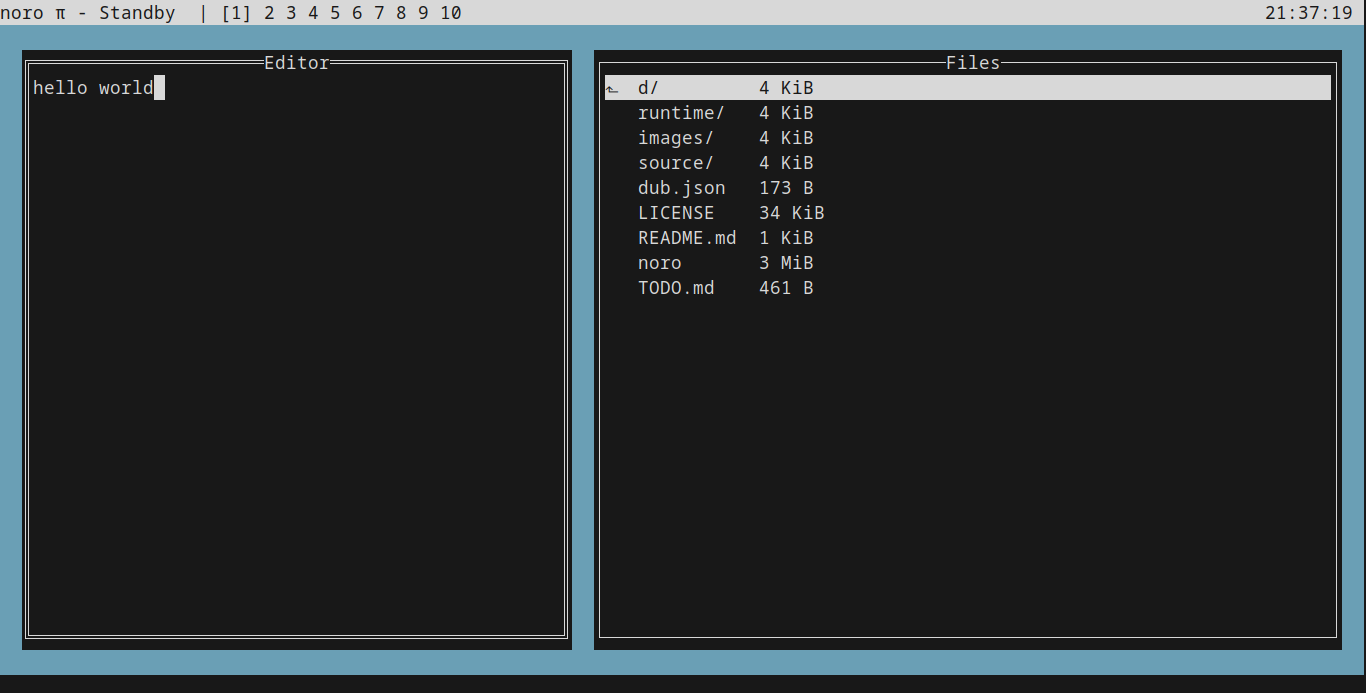Switch to workspace 4
Image resolution: width=1366 pixels, height=693 pixels.
pyautogui.click(x=313, y=13)
